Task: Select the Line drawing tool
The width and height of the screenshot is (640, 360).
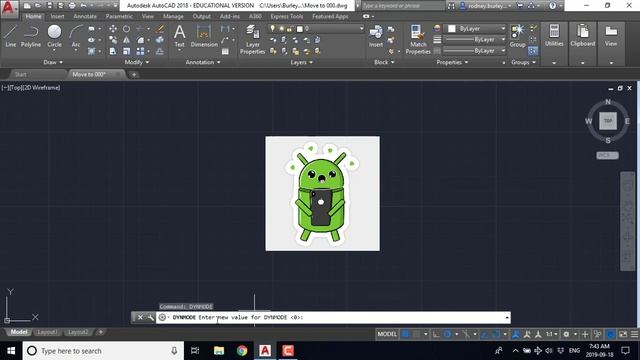Action: (11, 36)
